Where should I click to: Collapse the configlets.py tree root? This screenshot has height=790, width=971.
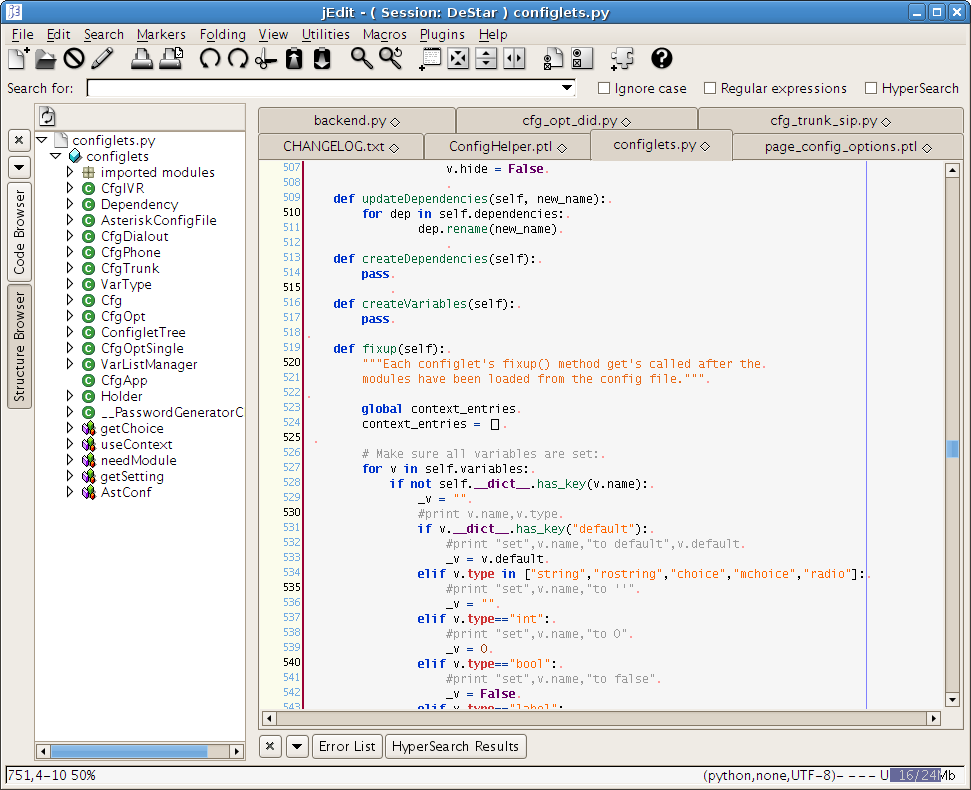coord(41,140)
